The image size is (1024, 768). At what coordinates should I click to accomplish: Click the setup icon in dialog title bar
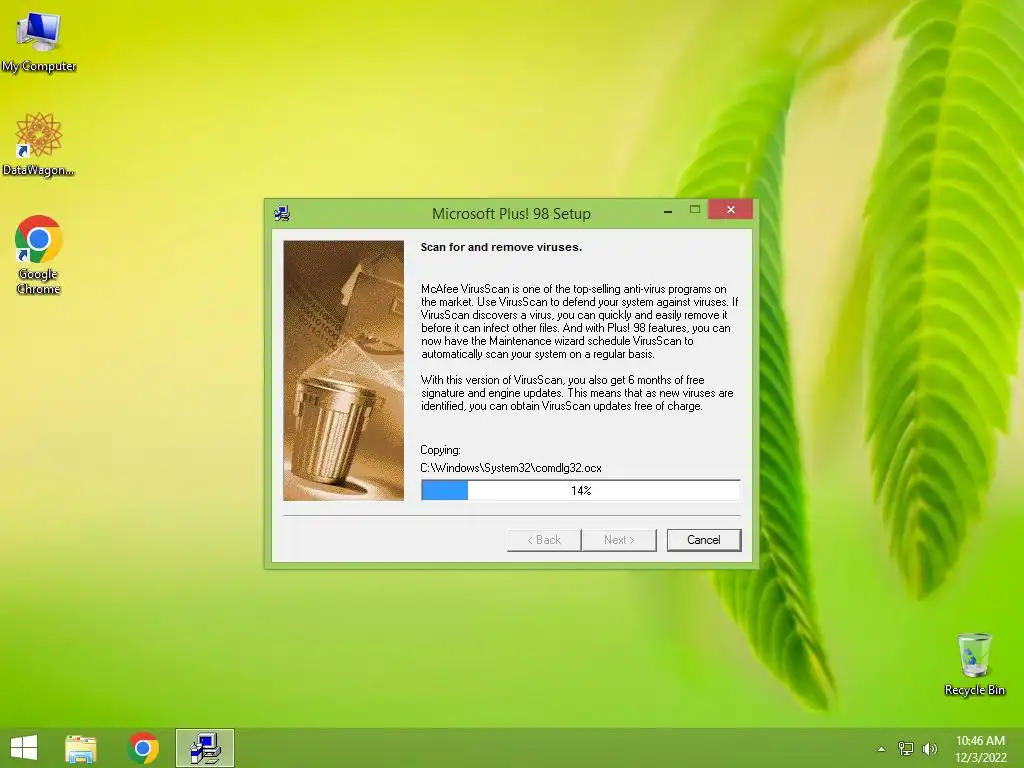tap(282, 214)
